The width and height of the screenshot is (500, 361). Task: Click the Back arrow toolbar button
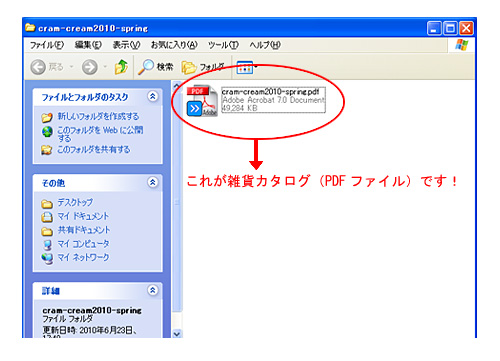tap(38, 67)
